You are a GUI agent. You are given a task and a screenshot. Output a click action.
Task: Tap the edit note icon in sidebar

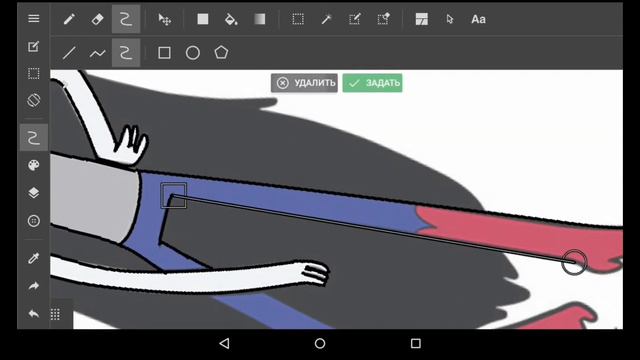tap(33, 47)
